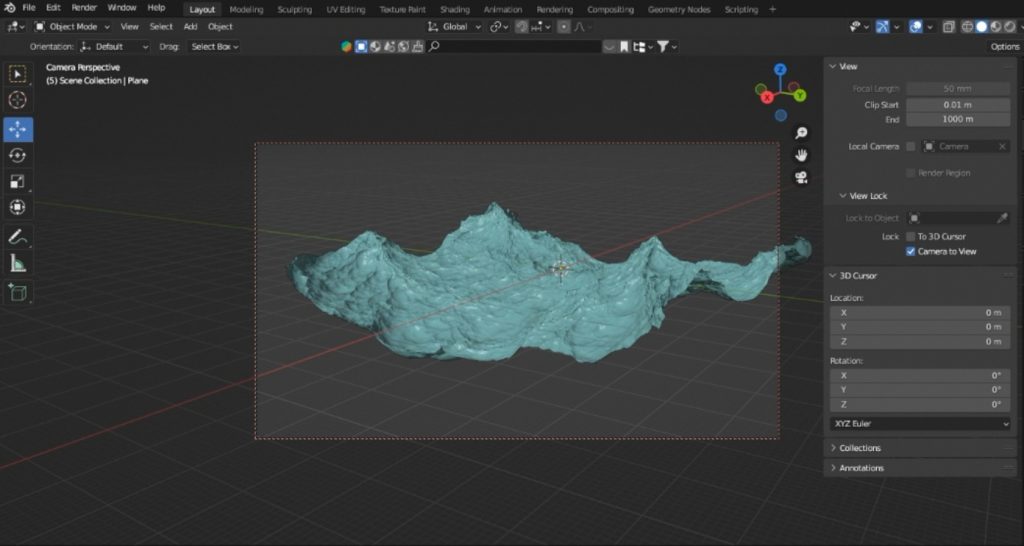Open the XYZ Euler rotation mode dropdown
1024x546 pixels.
pos(920,424)
